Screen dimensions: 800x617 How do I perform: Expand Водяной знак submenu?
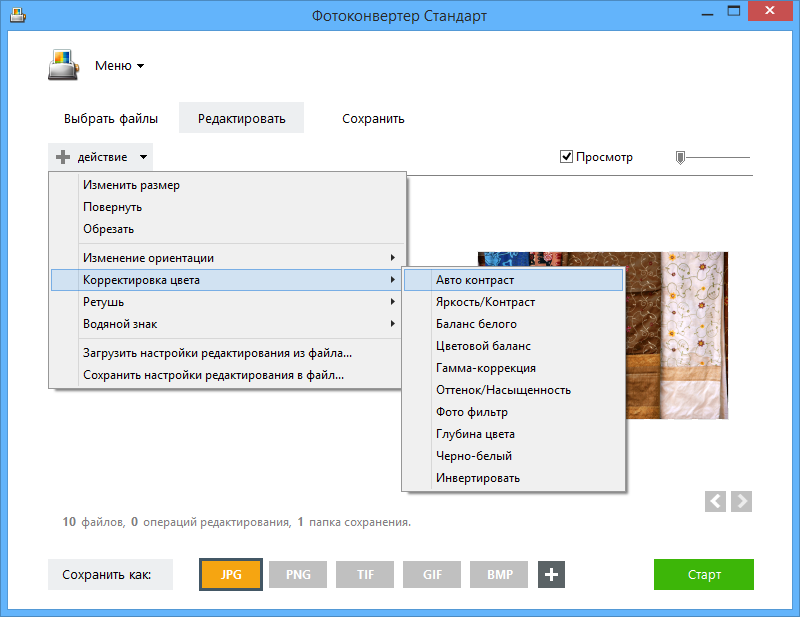pyautogui.click(x=228, y=324)
